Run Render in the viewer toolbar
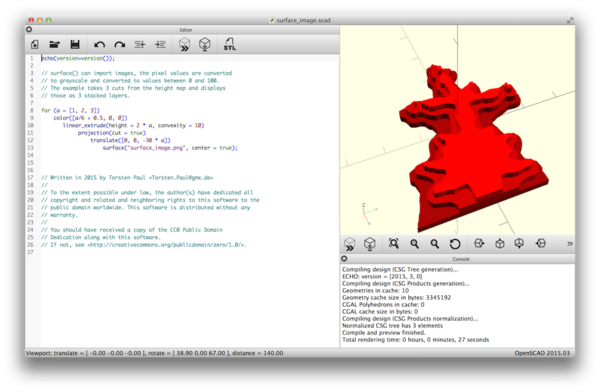Image resolution: width=600 pixels, height=392 pixels. point(370,244)
